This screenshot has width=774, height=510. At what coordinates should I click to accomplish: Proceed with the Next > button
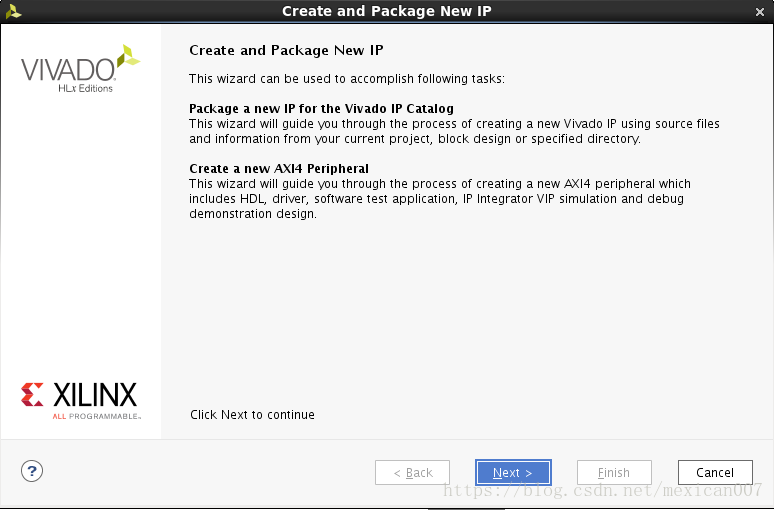coord(513,472)
